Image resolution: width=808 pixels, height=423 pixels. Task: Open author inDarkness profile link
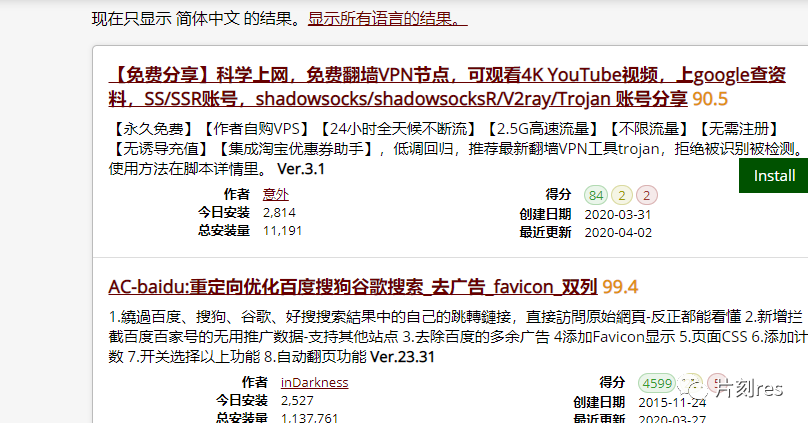point(314,382)
